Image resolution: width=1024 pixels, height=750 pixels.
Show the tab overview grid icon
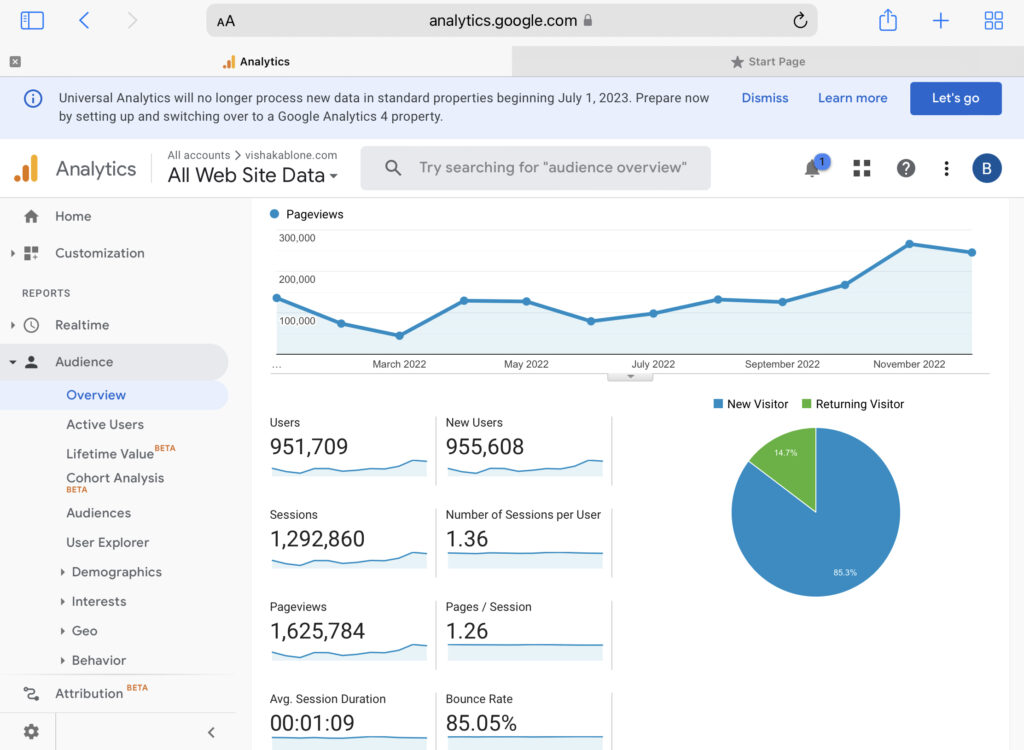pyautogui.click(x=993, y=21)
